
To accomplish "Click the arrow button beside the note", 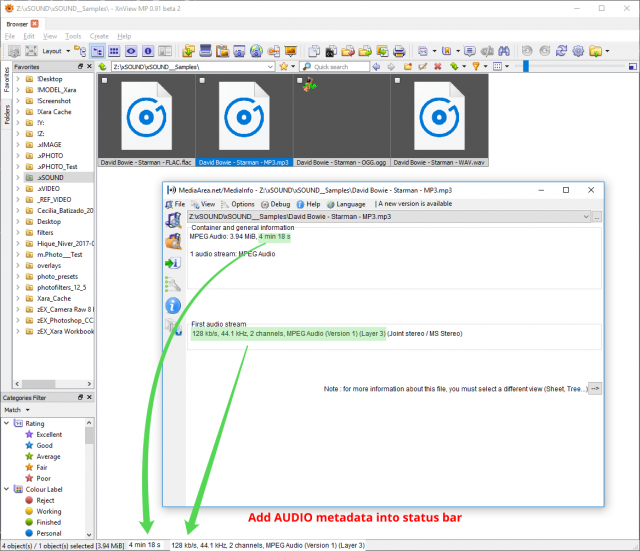I will point(595,389).
